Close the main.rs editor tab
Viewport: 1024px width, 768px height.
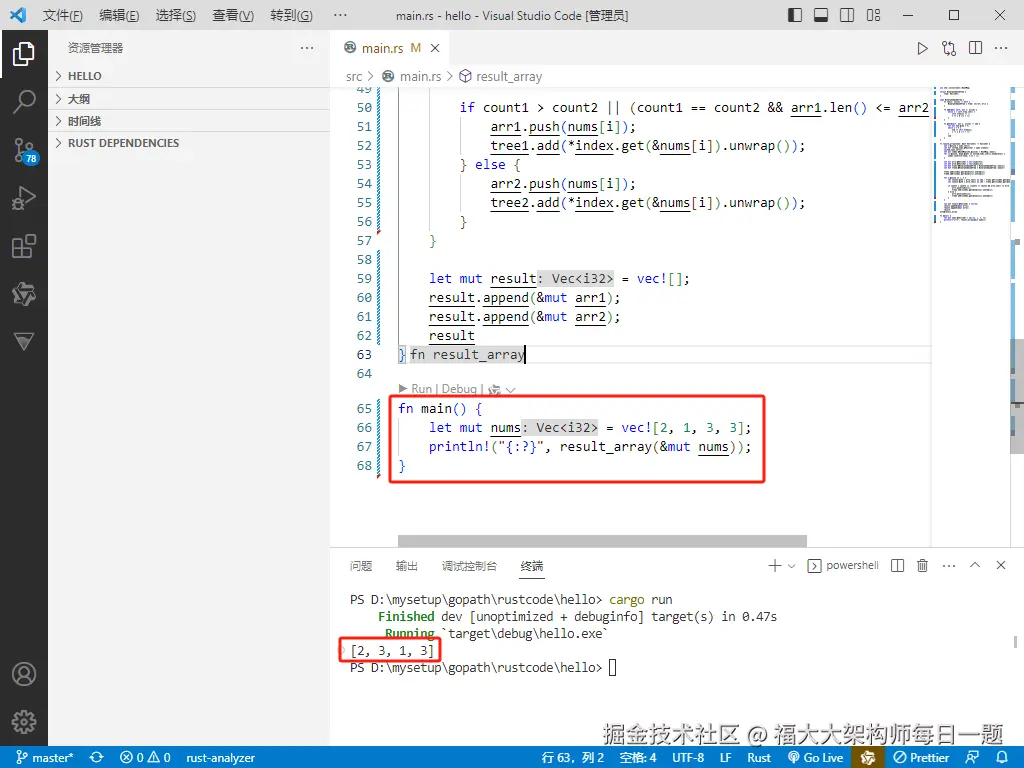[436, 48]
